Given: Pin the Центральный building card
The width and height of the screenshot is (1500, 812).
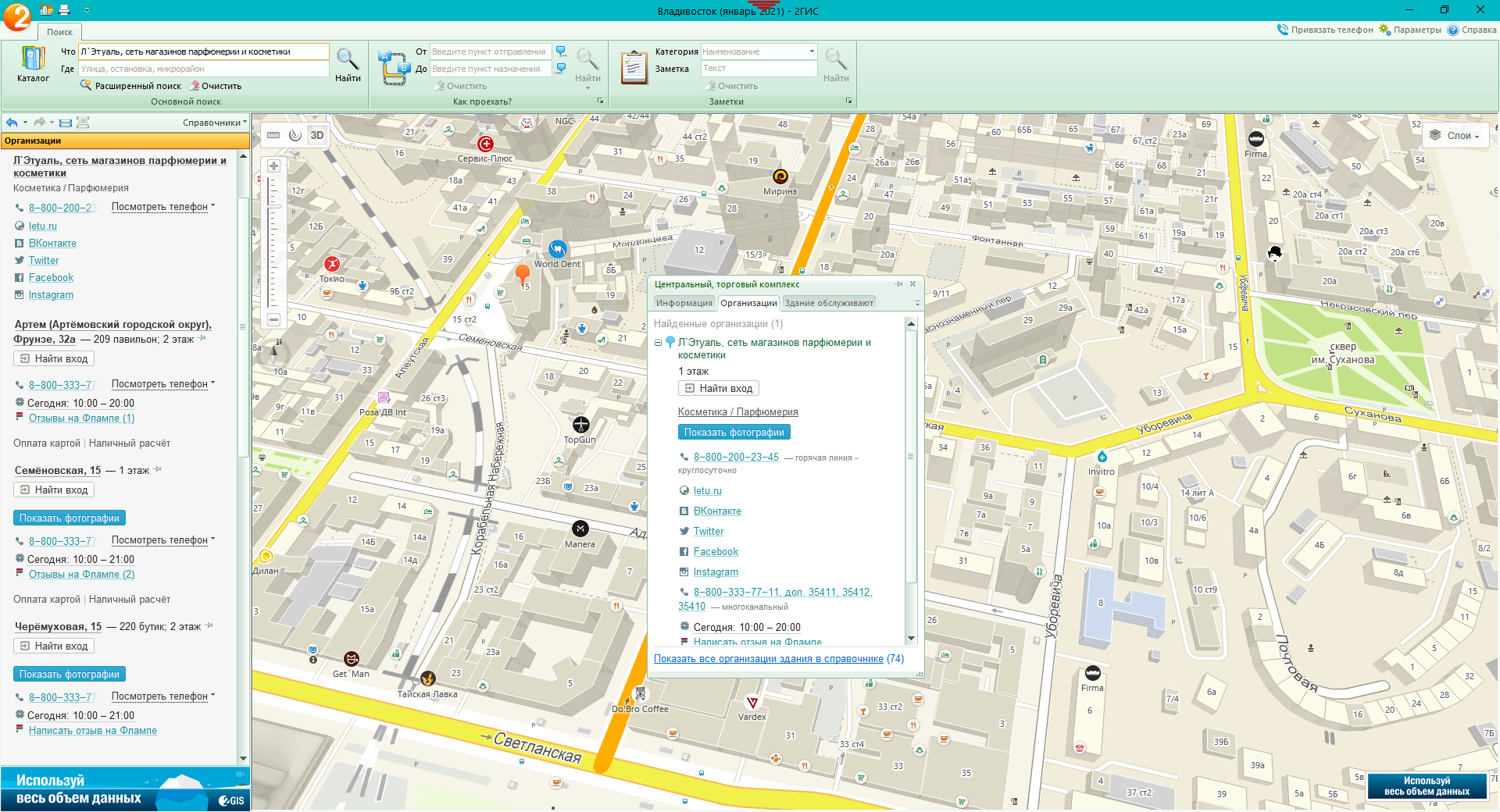Looking at the screenshot, I should (899, 284).
